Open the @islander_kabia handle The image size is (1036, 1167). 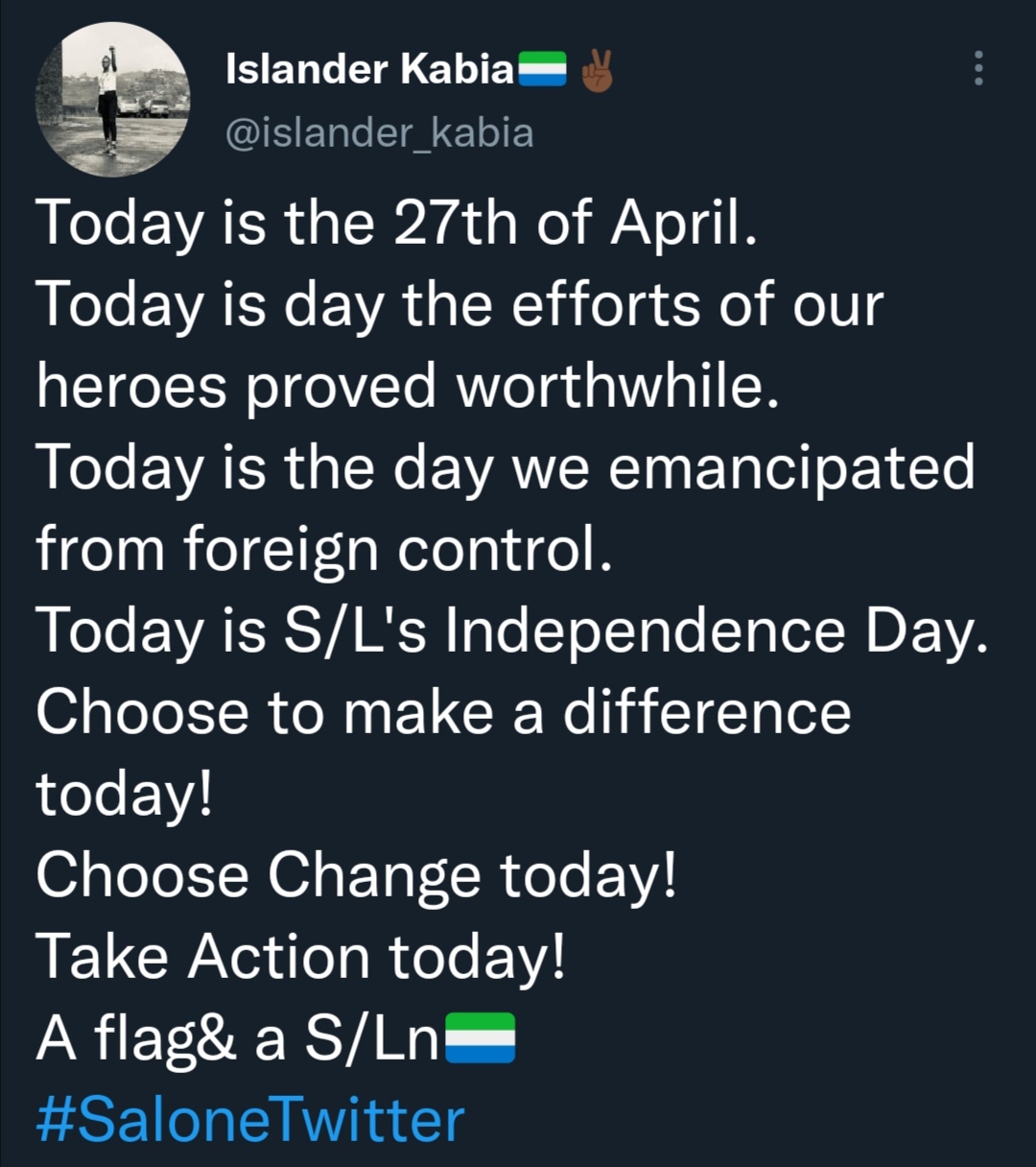pos(379,132)
